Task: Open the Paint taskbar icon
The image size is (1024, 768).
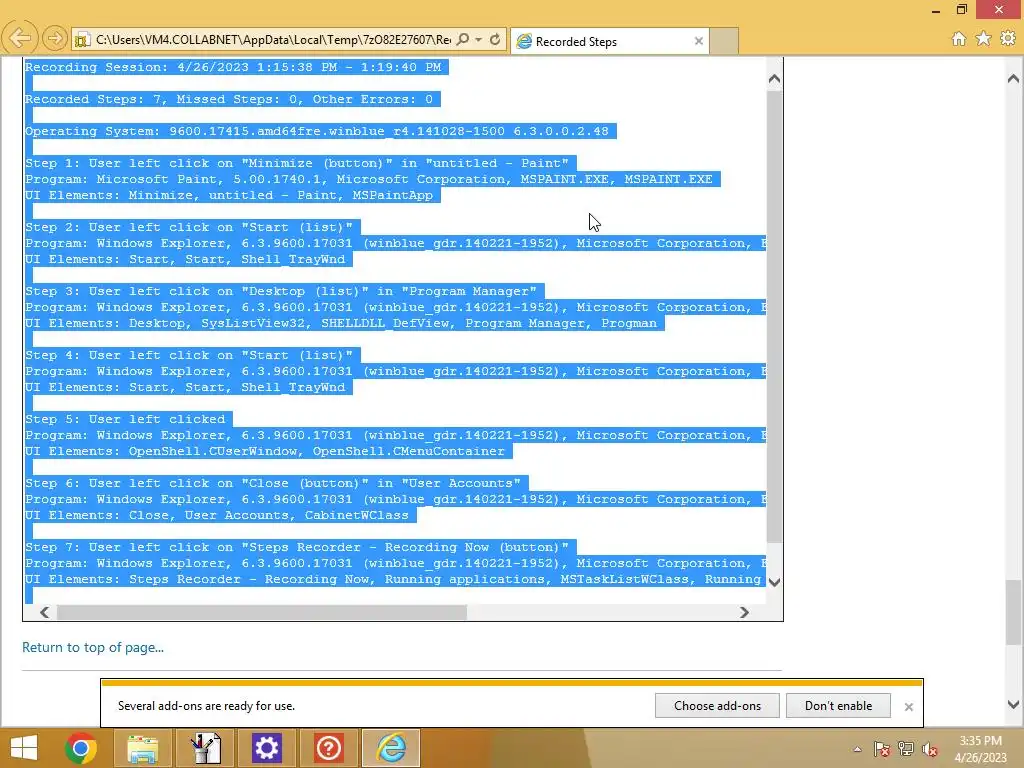Action: pyautogui.click(x=205, y=748)
